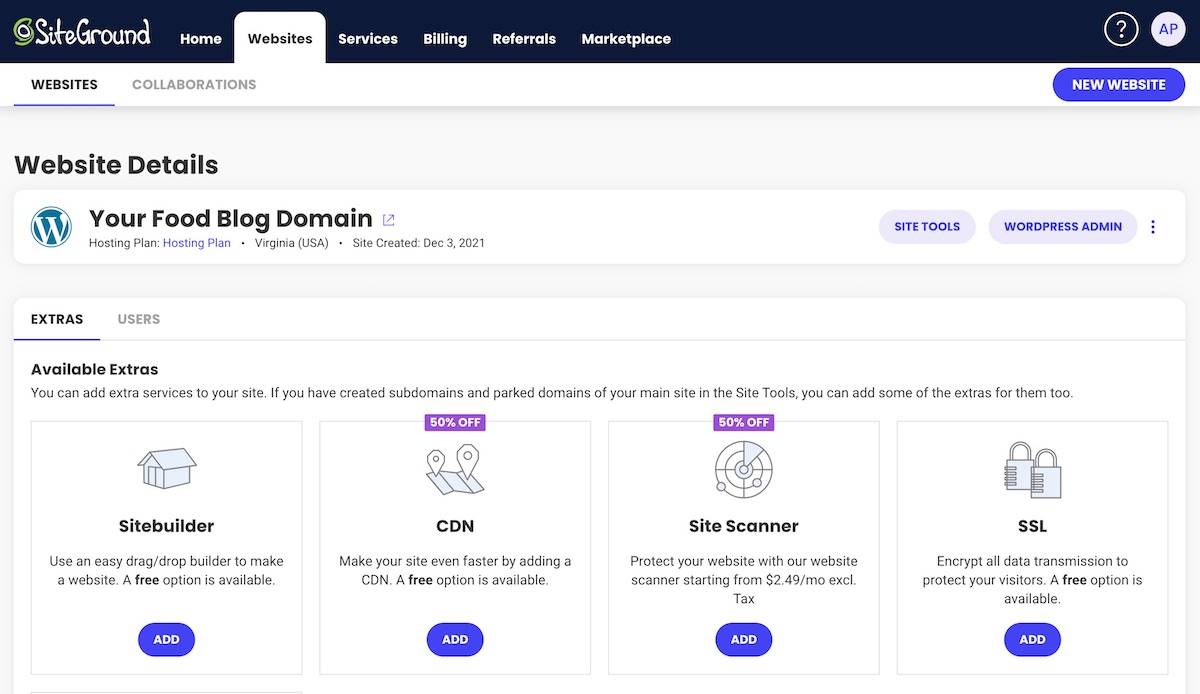This screenshot has height=694, width=1200.
Task: Select the EXTRAS tab
Action: coord(56,318)
